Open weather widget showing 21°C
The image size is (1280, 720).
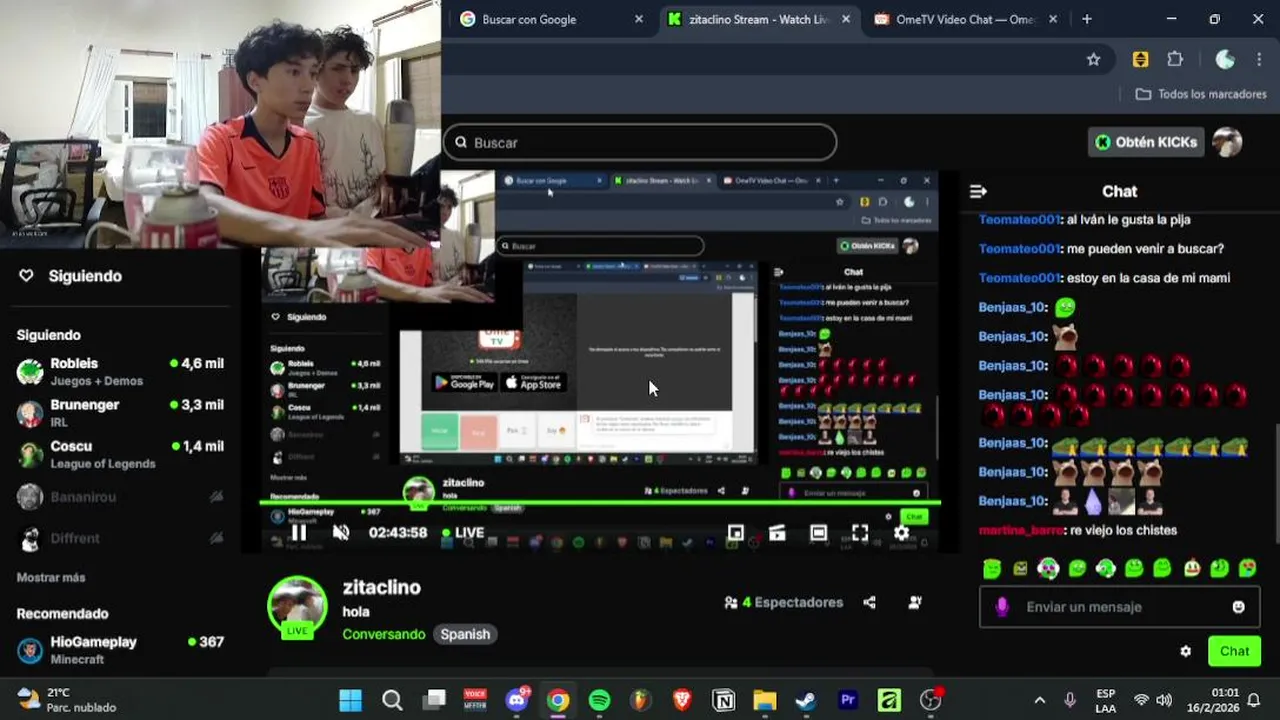click(x=66, y=700)
